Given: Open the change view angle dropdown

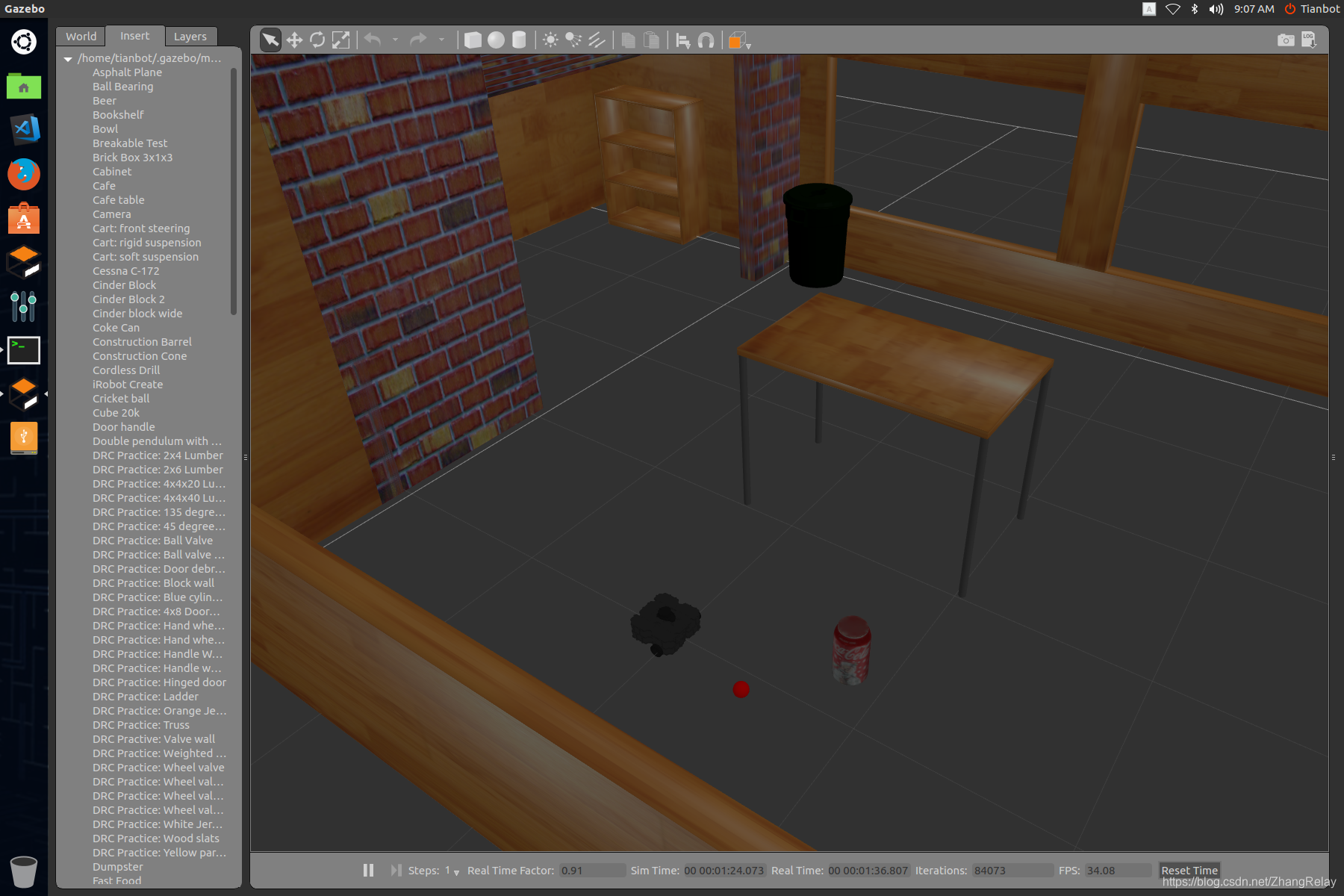Looking at the screenshot, I should click(x=739, y=40).
